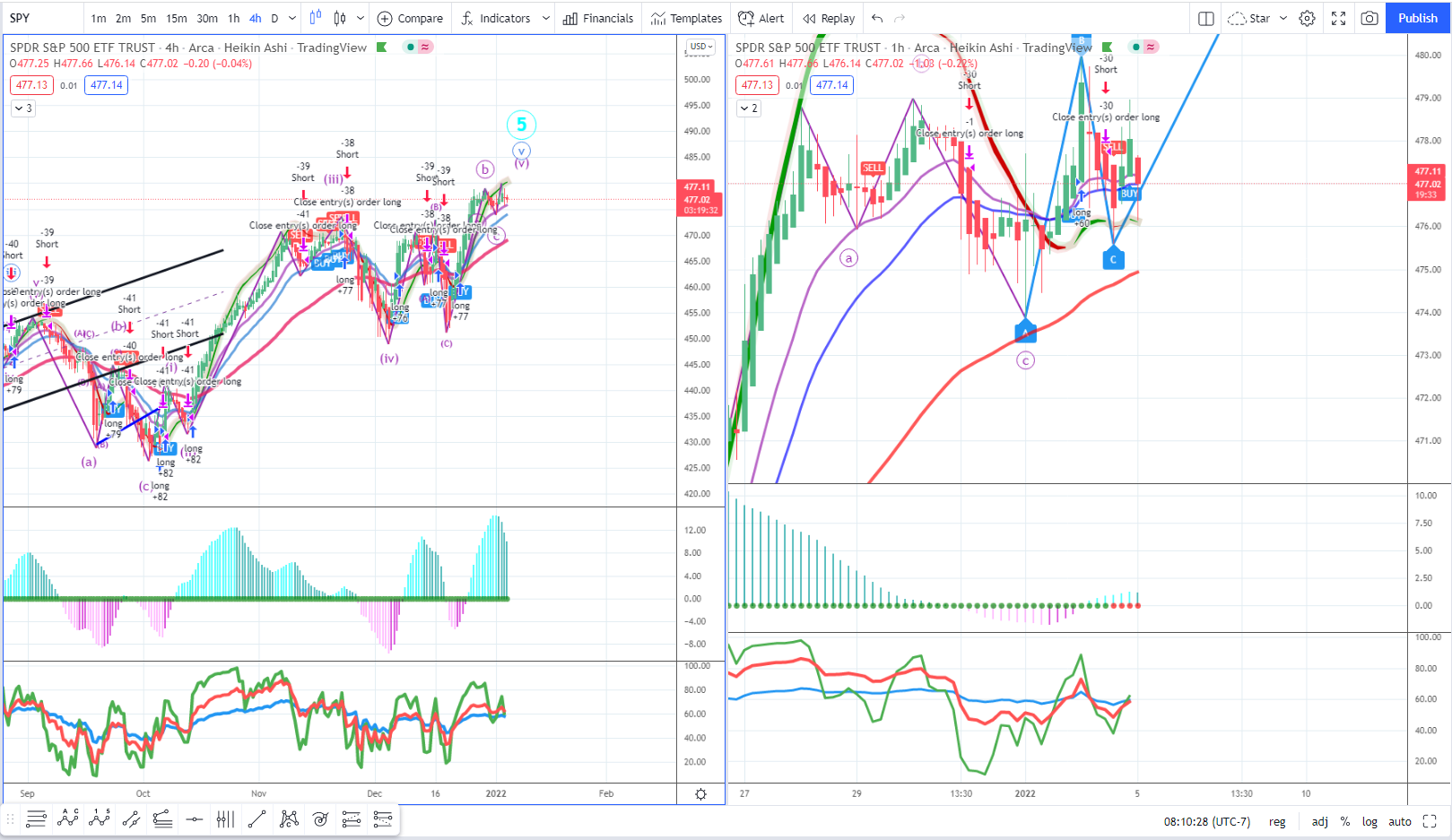The width and height of the screenshot is (1452, 840).
Task: Select Elliott 1-5 impulse wave tool
Action: coord(100,818)
